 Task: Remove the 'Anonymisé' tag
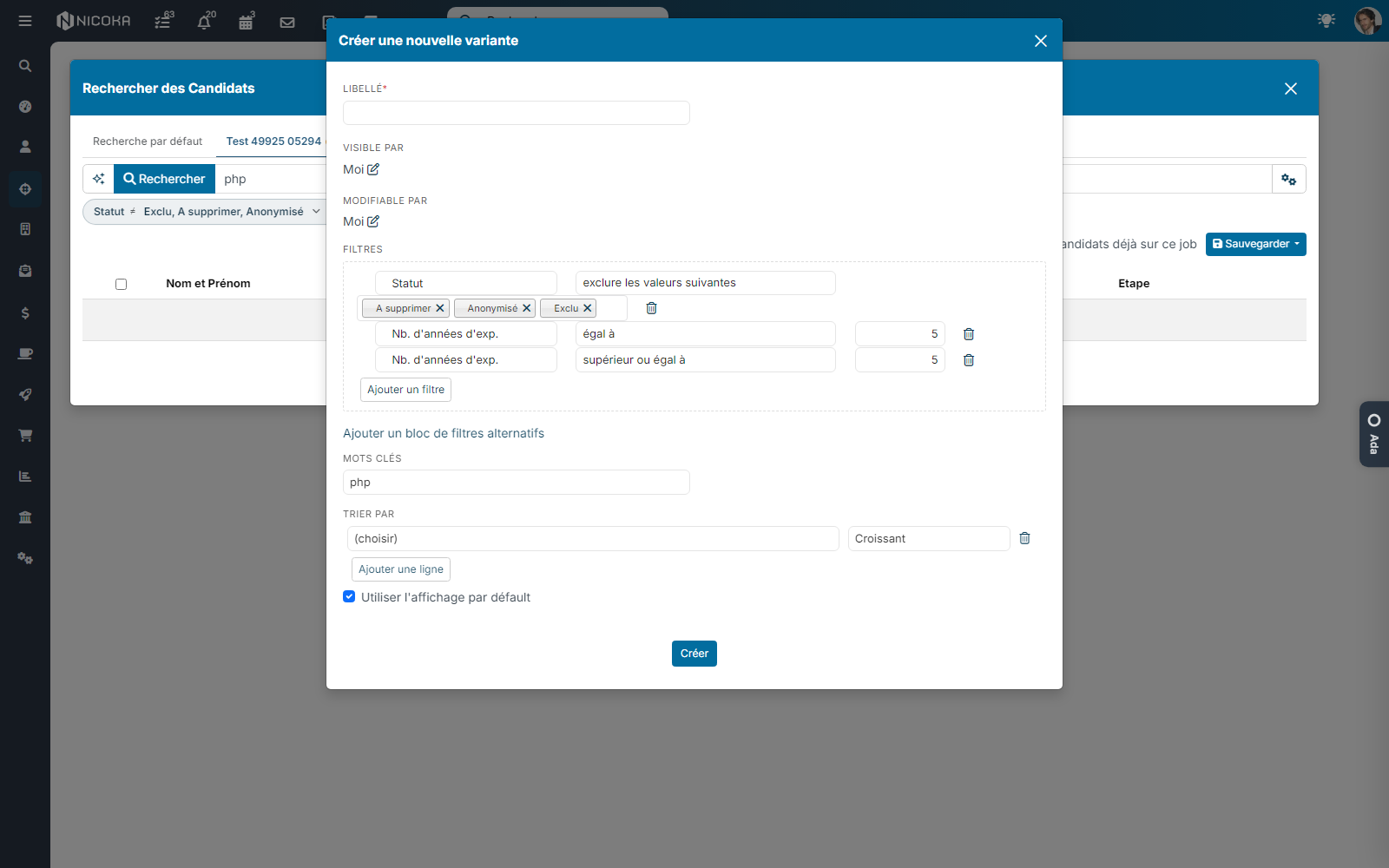(x=526, y=308)
